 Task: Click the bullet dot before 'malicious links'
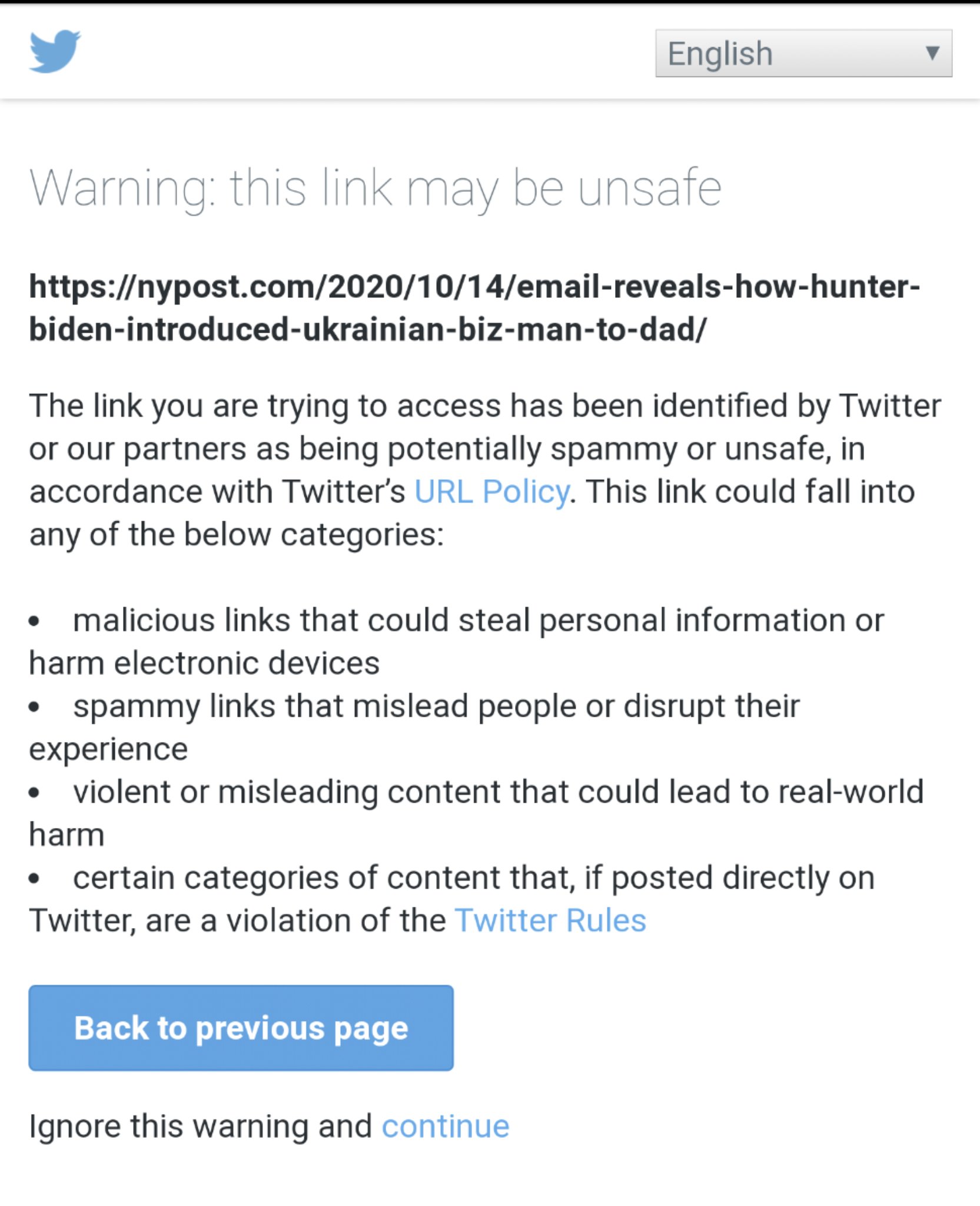[x=34, y=621]
